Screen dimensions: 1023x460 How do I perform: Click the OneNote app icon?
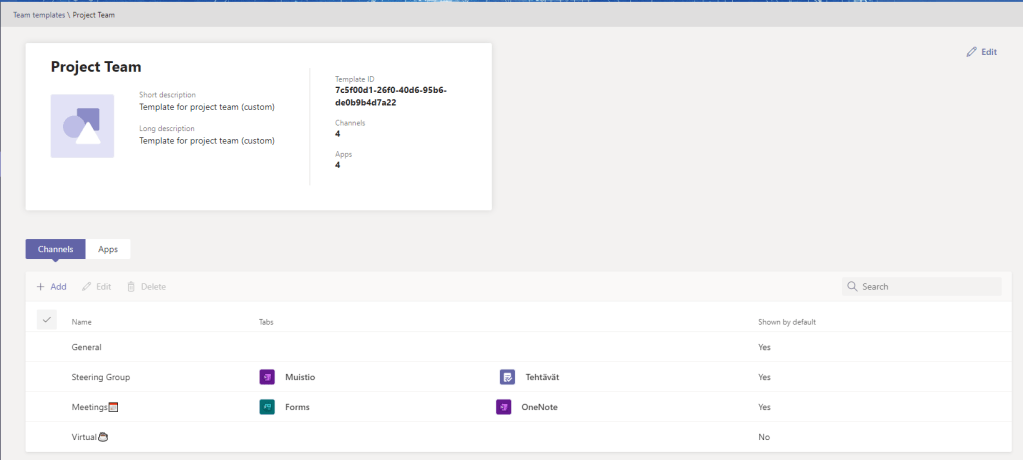tap(504, 407)
